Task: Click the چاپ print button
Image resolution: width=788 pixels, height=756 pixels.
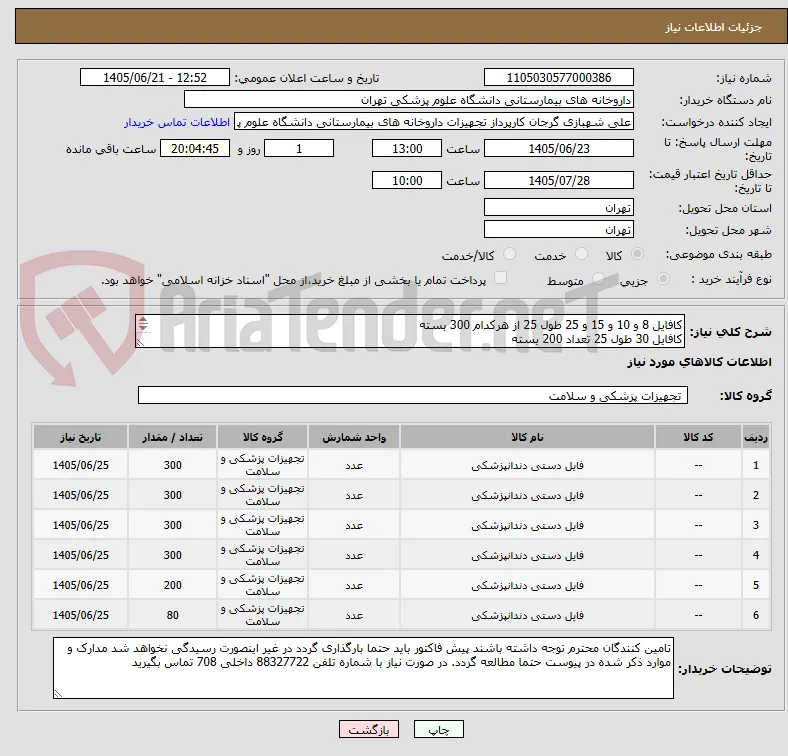Action: click(439, 729)
